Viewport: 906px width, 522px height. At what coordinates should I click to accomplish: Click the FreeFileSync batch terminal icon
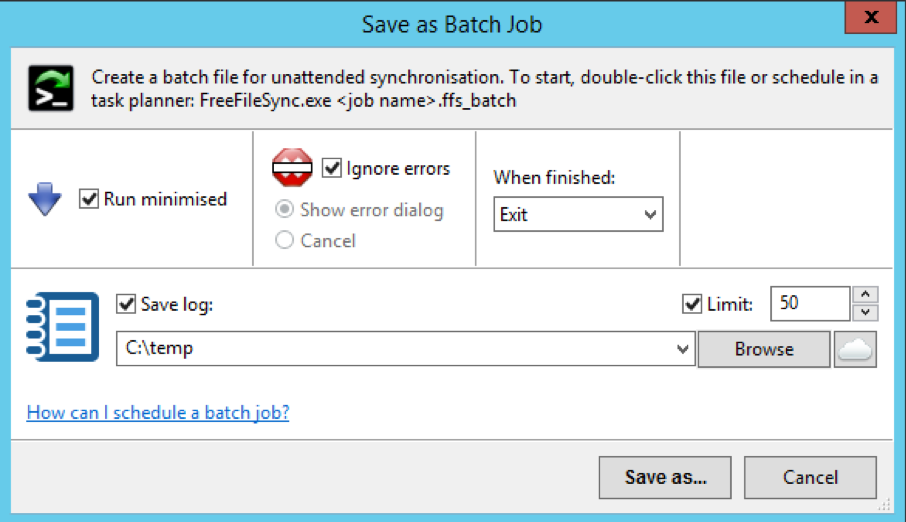pos(51,88)
